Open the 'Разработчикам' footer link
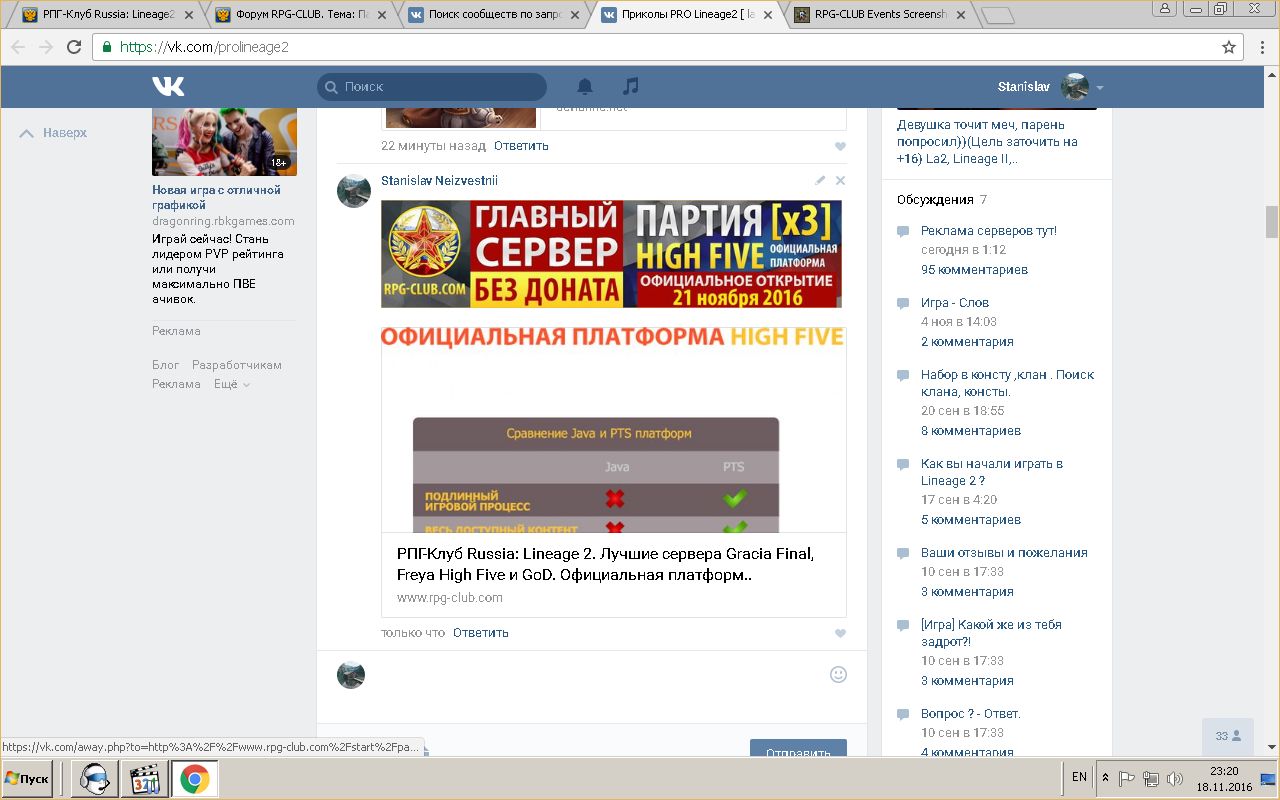 [x=237, y=365]
